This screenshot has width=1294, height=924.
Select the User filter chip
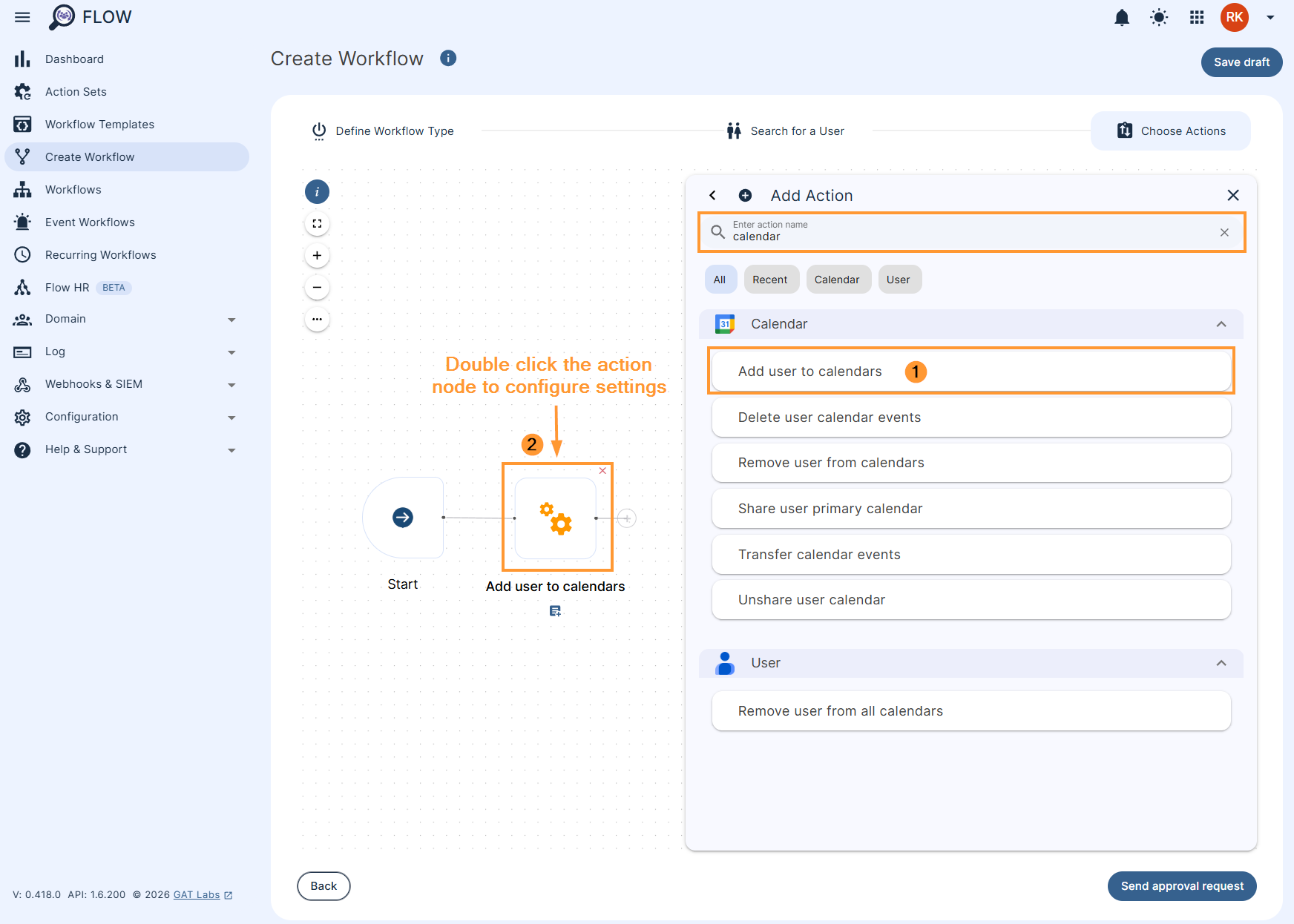(899, 280)
